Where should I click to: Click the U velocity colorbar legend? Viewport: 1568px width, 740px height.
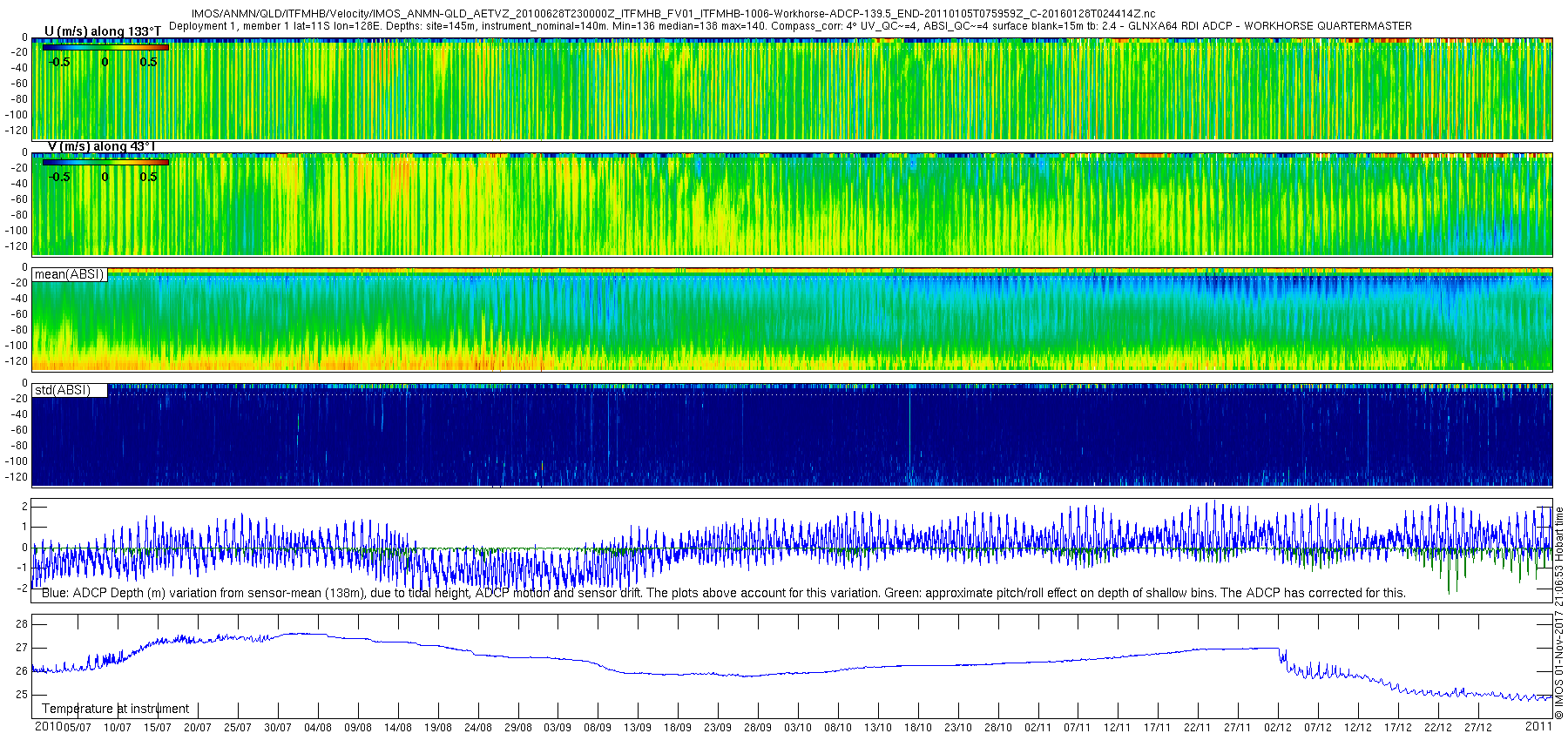(x=105, y=47)
